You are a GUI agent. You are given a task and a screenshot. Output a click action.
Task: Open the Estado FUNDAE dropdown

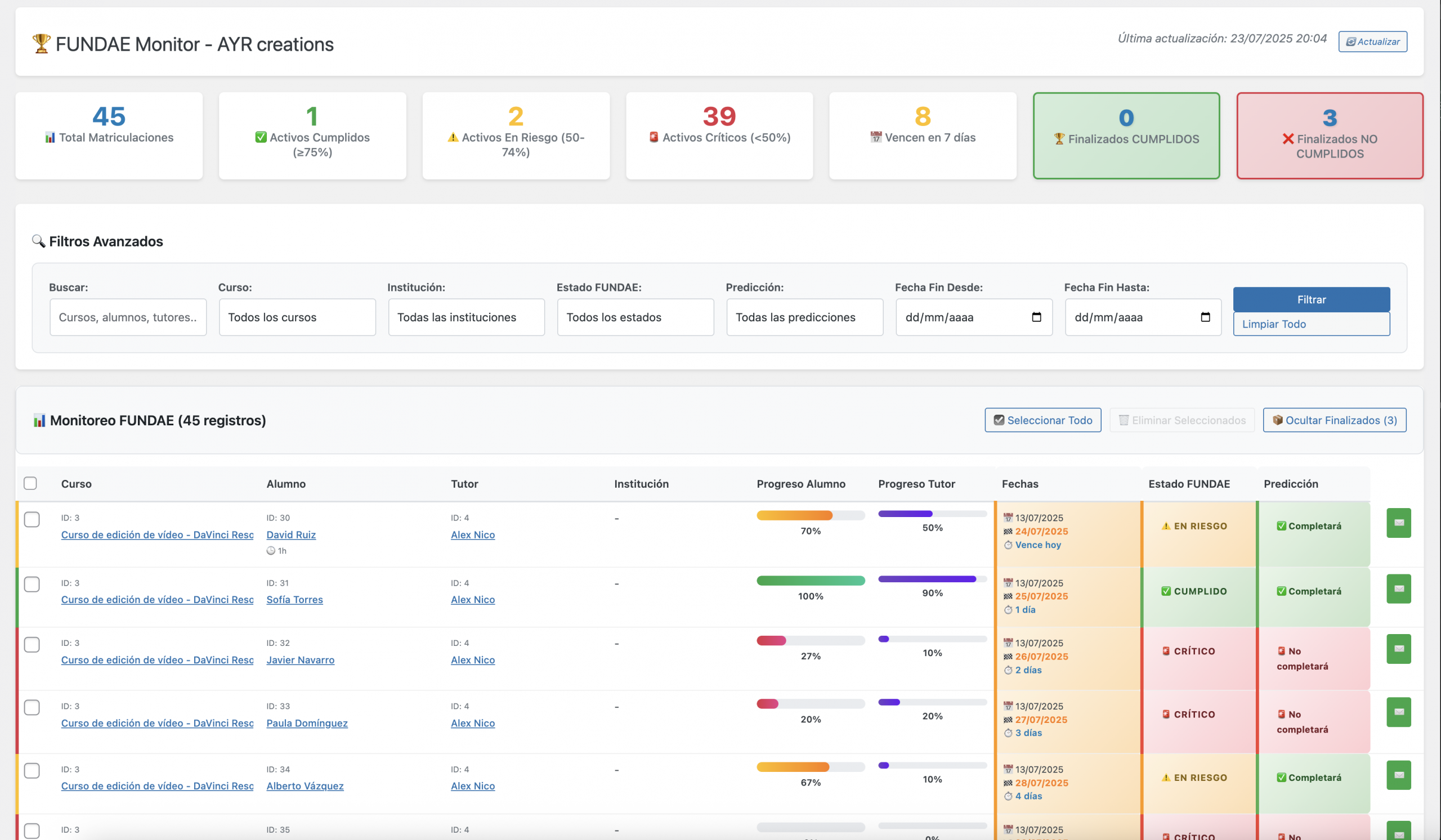point(635,317)
